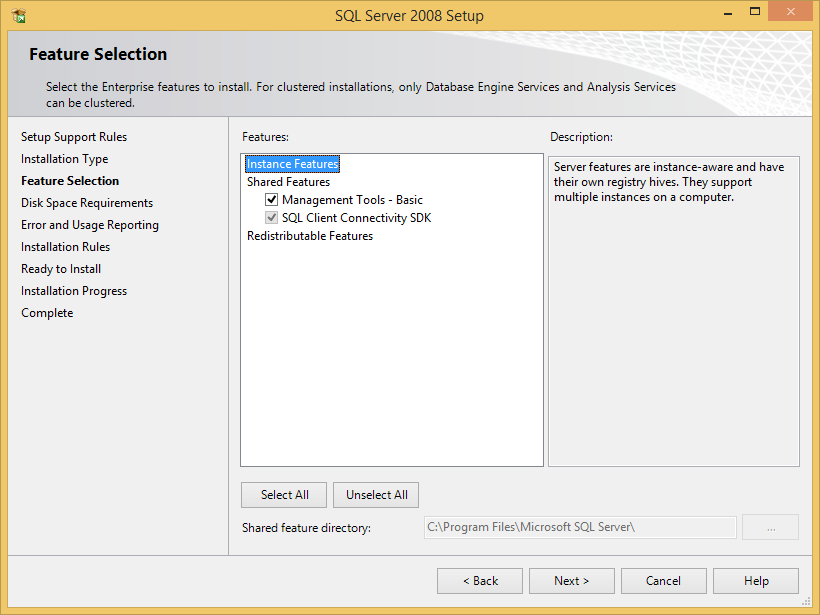This screenshot has height=615, width=820.
Task: Open Help for feature selection
Action: click(x=756, y=581)
